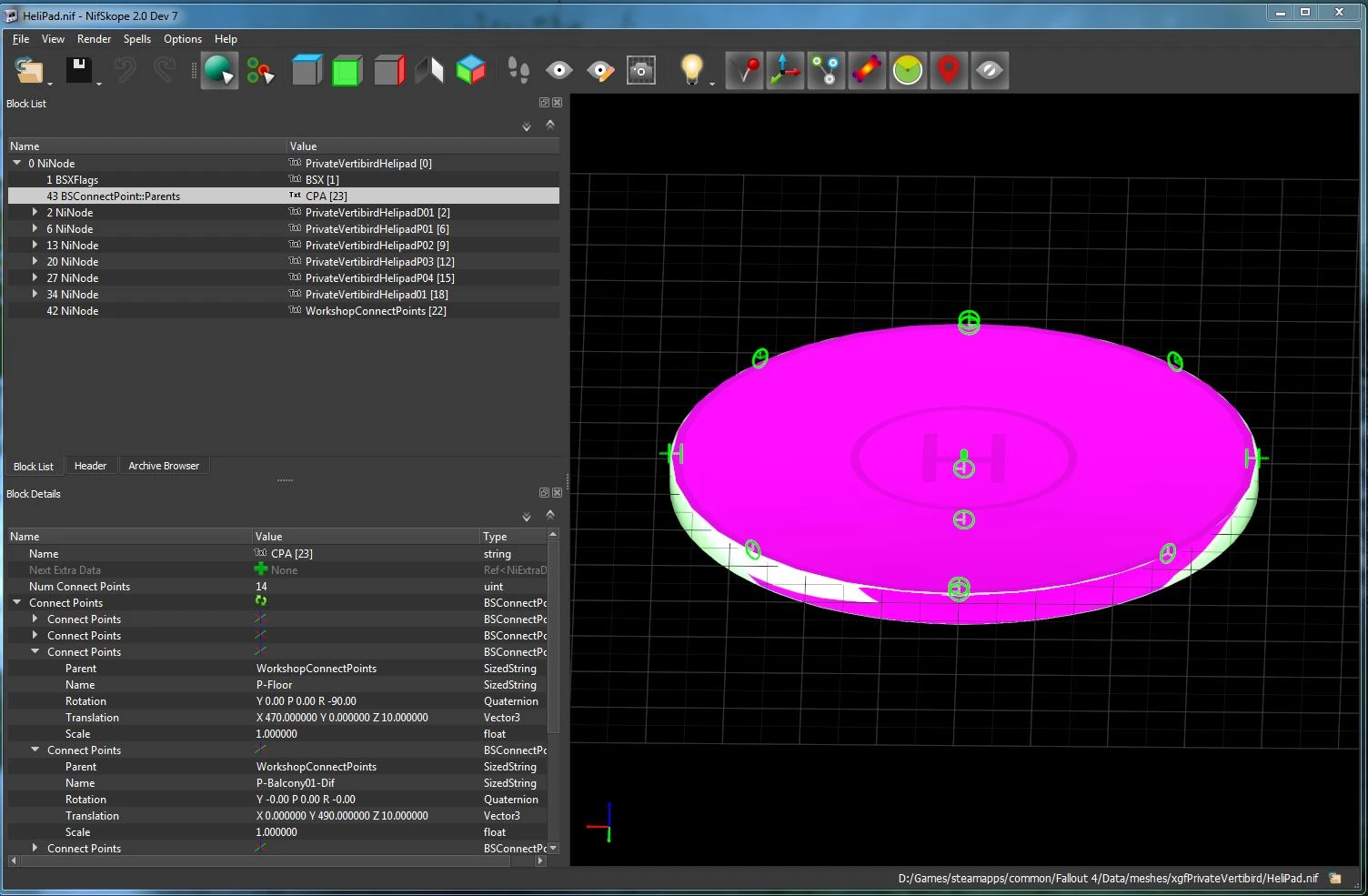Image resolution: width=1368 pixels, height=896 pixels.
Task: Collapse all rows in Block List
Action: coord(550,124)
